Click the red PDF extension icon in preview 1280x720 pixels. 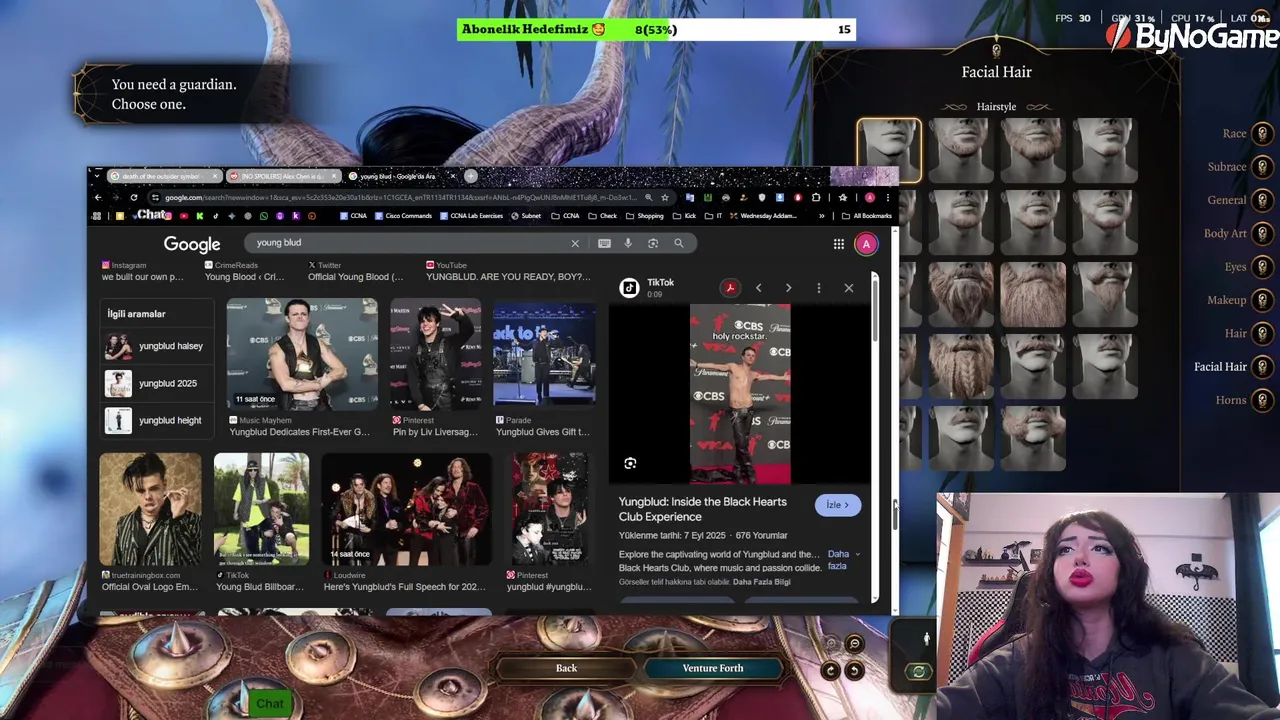[730, 288]
